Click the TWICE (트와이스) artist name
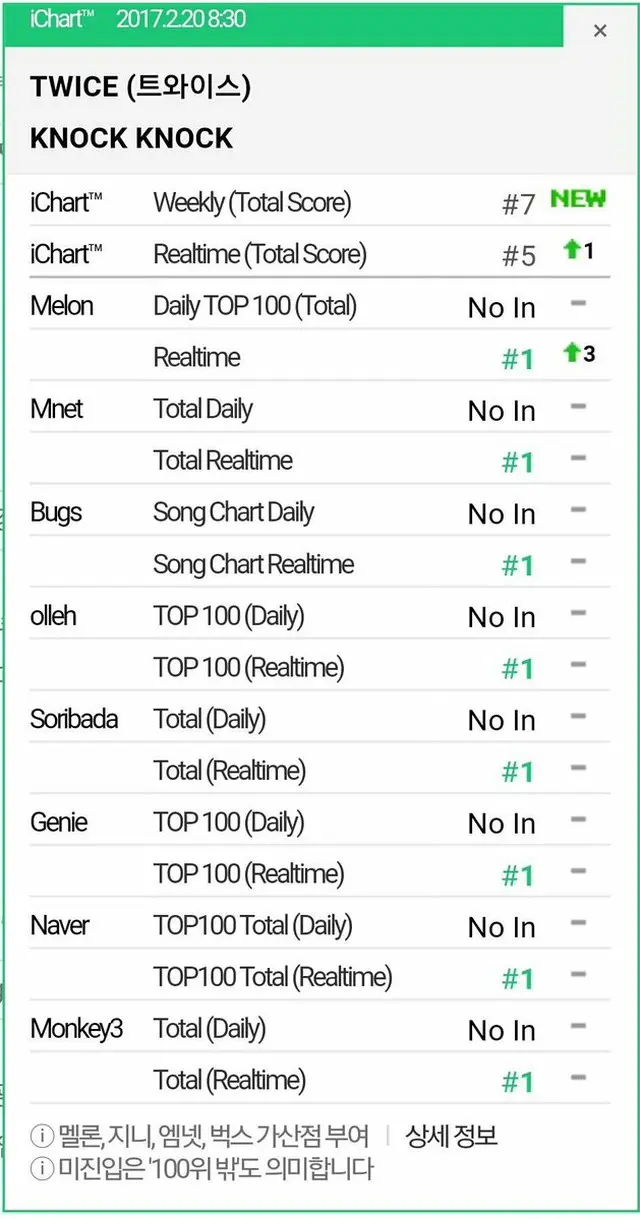The image size is (640, 1219). [x=140, y=87]
